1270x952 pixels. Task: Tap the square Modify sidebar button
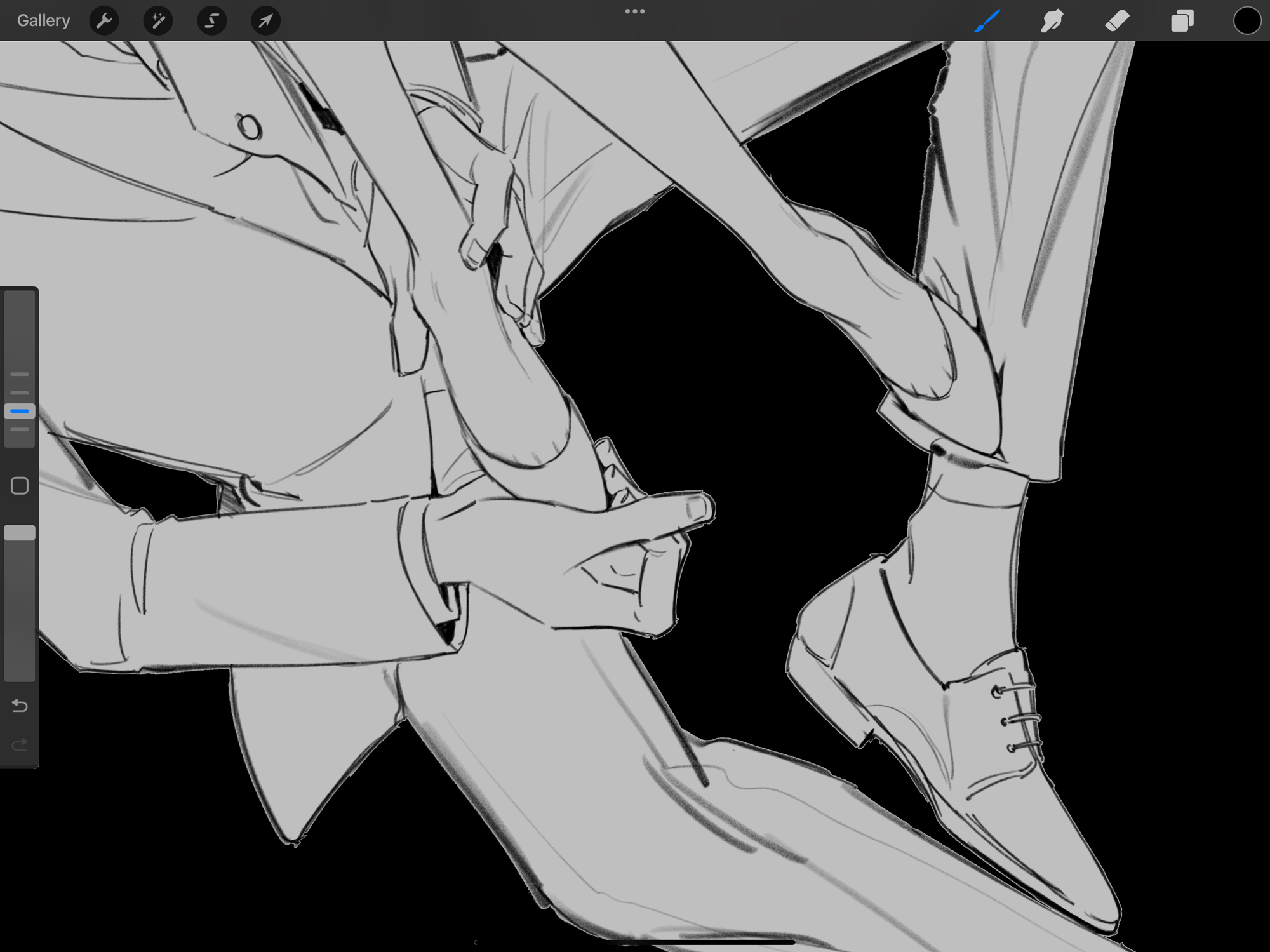(x=20, y=486)
